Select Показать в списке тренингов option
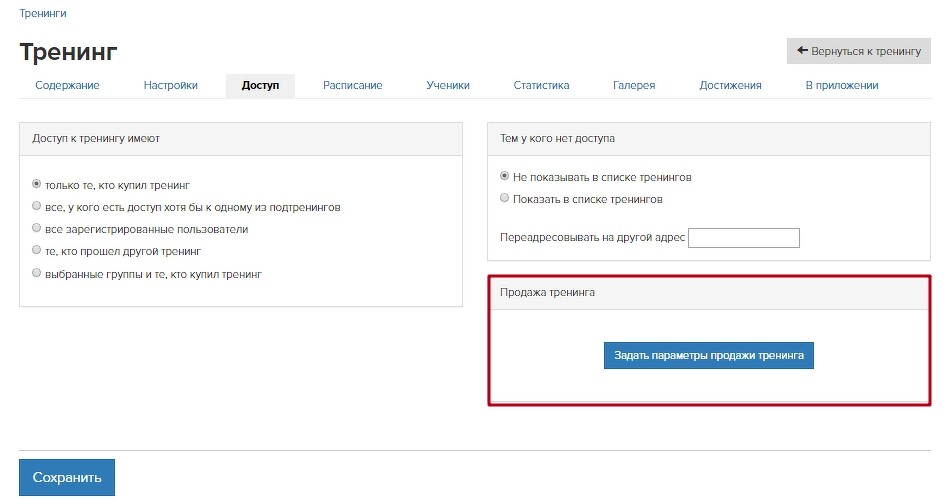This screenshot has height=504, width=949. (504, 198)
